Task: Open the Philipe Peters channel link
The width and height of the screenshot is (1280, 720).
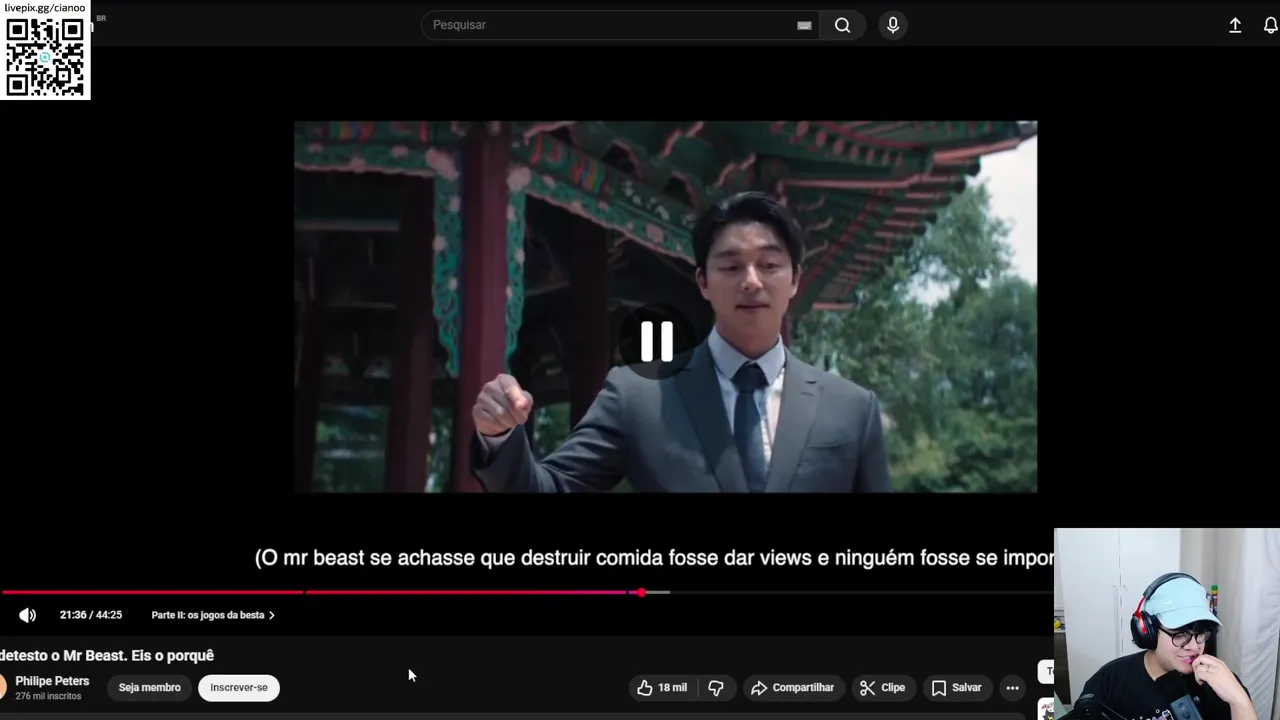Action: pyautogui.click(x=52, y=681)
